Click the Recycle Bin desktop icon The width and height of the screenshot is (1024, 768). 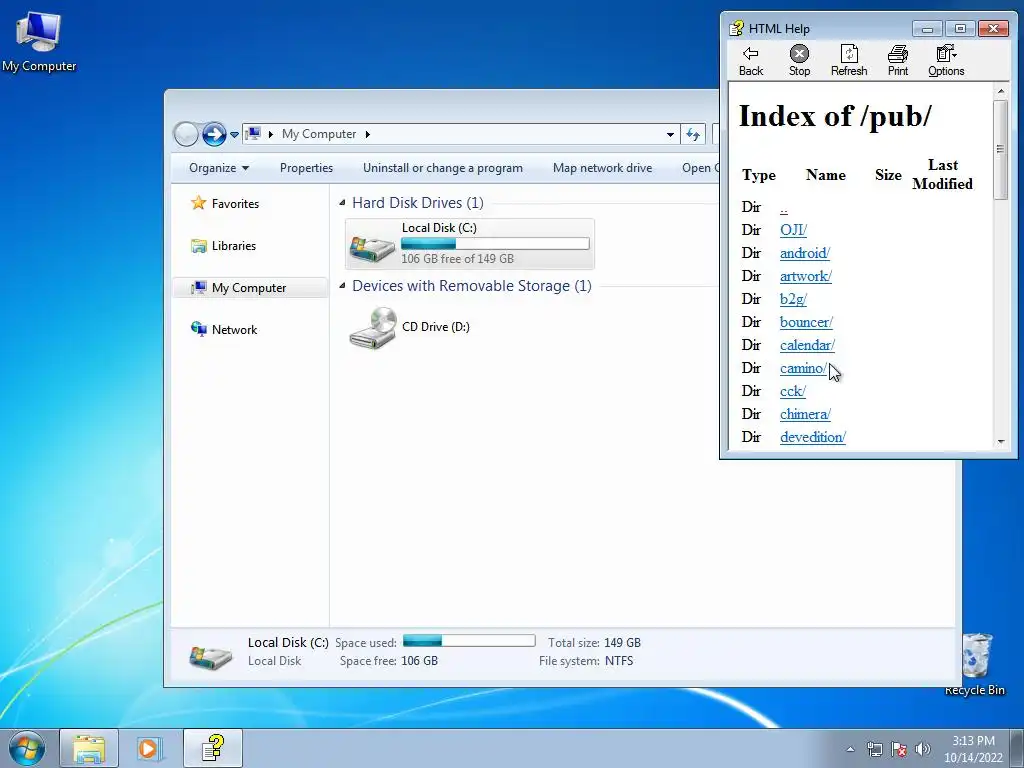click(x=975, y=664)
